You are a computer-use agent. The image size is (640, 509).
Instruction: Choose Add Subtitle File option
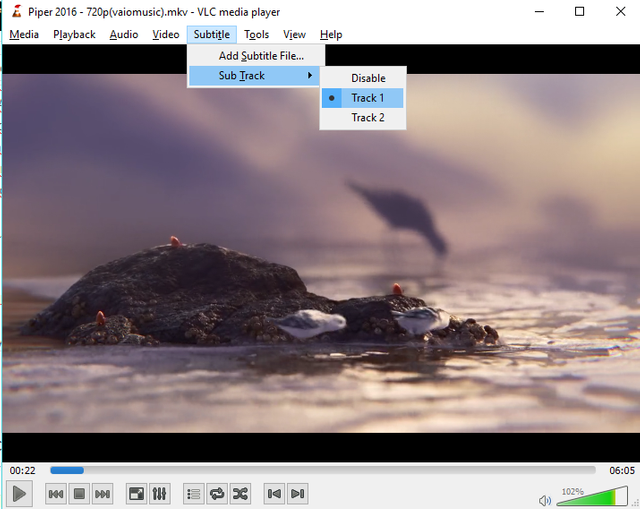pos(256,56)
